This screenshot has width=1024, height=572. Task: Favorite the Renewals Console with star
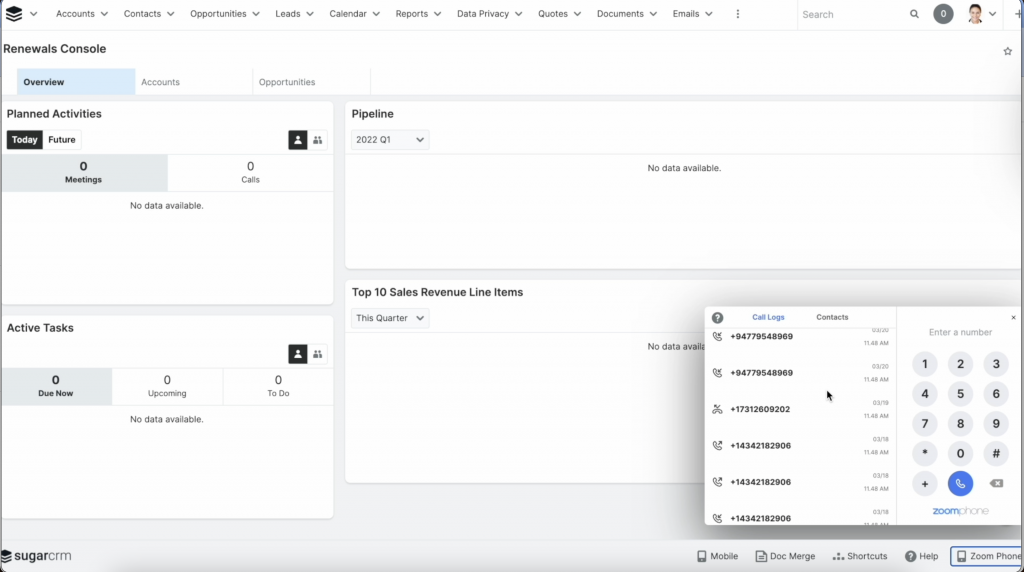point(1008,51)
